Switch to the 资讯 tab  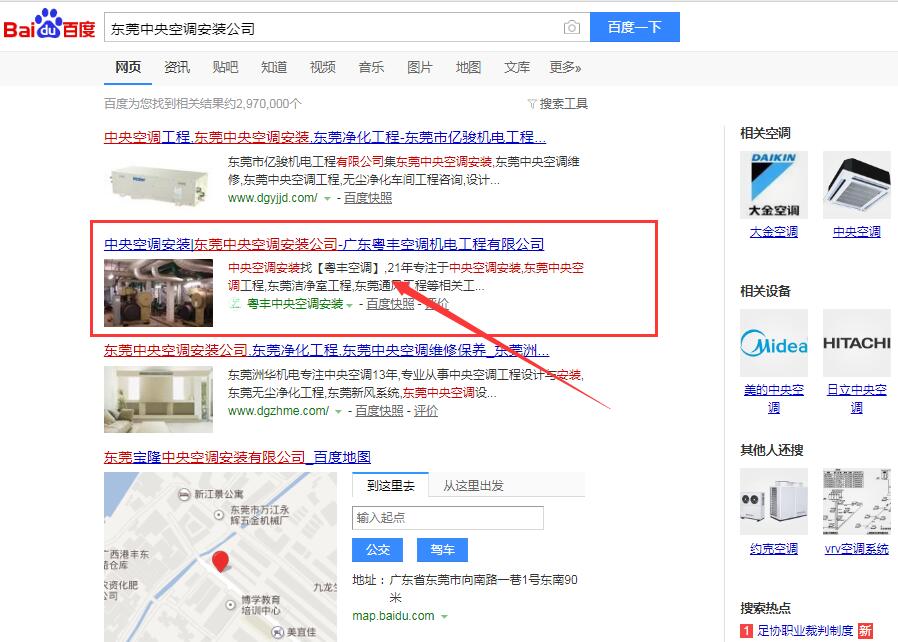tap(177, 67)
